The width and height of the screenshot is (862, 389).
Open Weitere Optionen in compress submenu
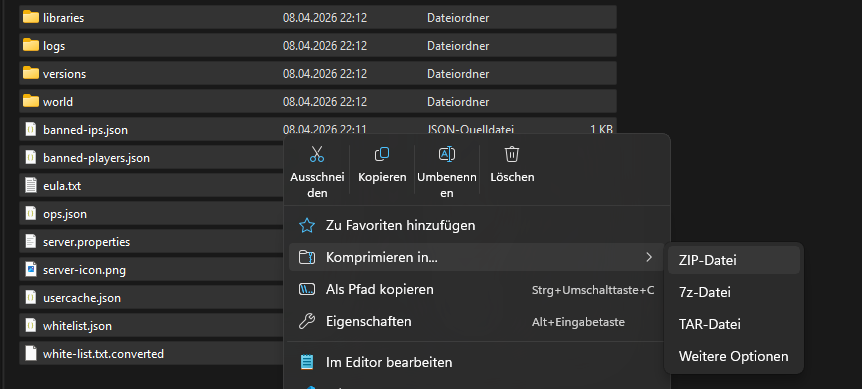pyautogui.click(x=734, y=356)
